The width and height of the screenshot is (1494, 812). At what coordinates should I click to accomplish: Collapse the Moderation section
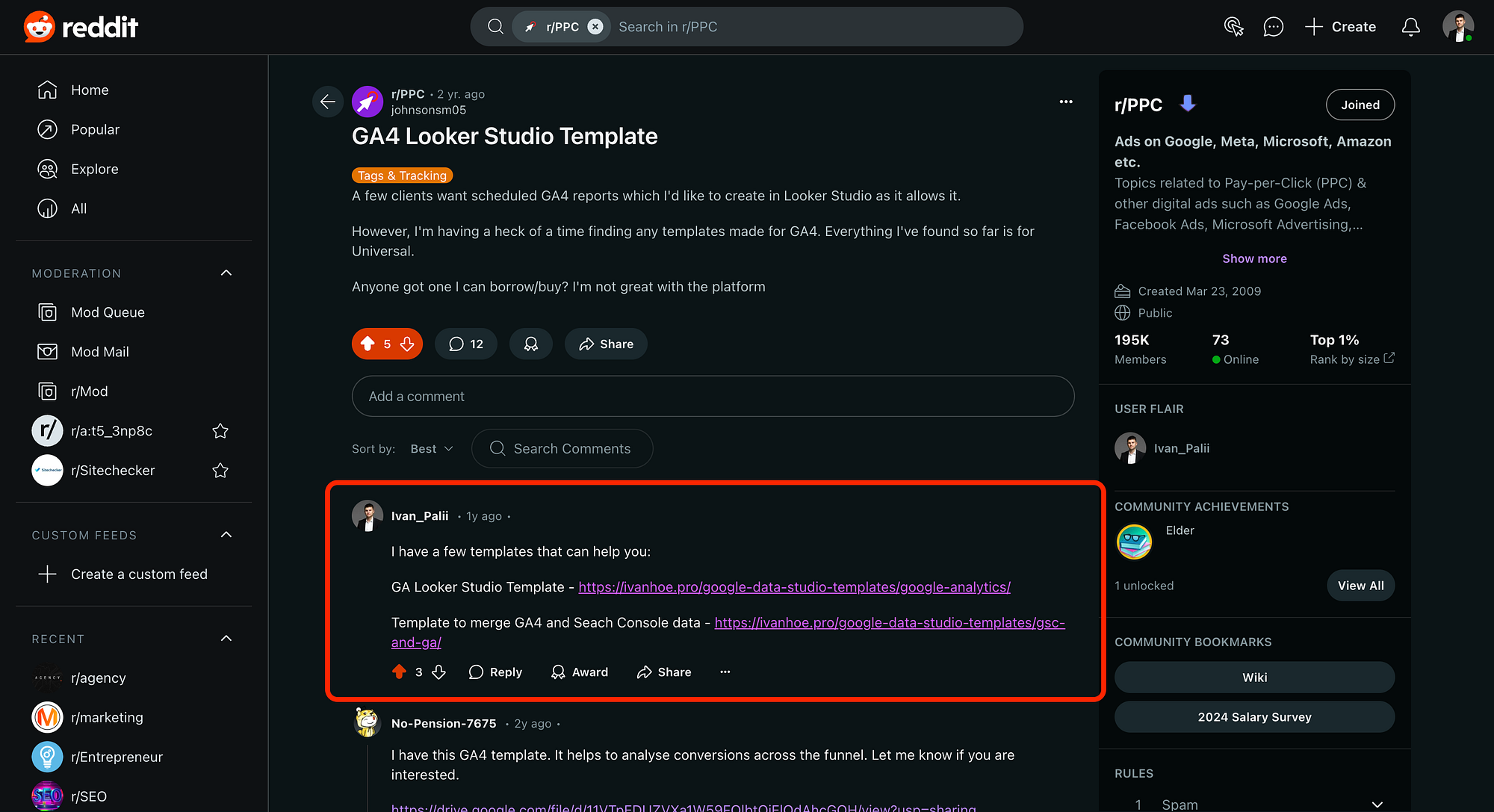pos(226,273)
